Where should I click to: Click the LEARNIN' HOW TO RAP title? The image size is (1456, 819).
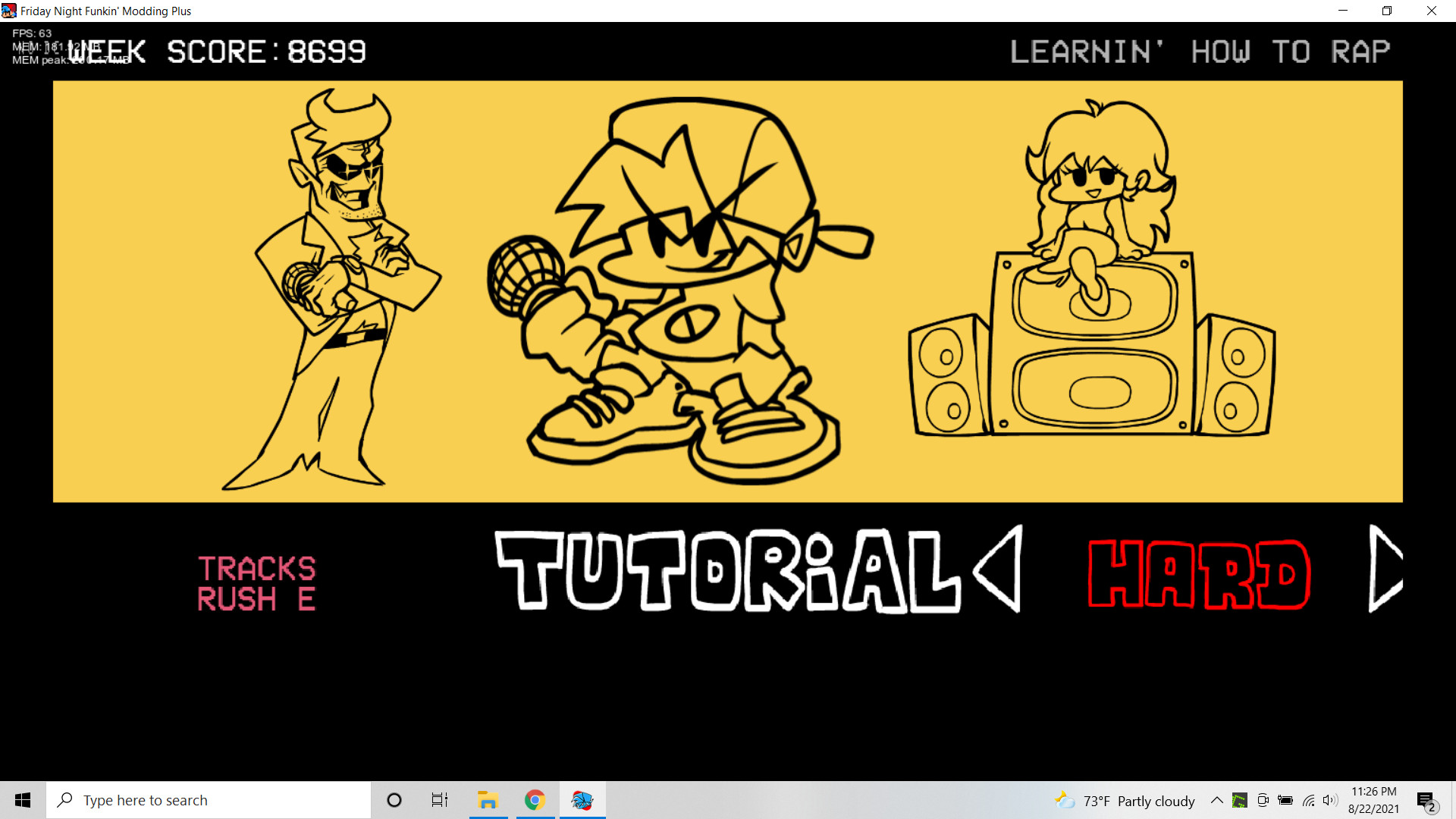click(x=1200, y=52)
